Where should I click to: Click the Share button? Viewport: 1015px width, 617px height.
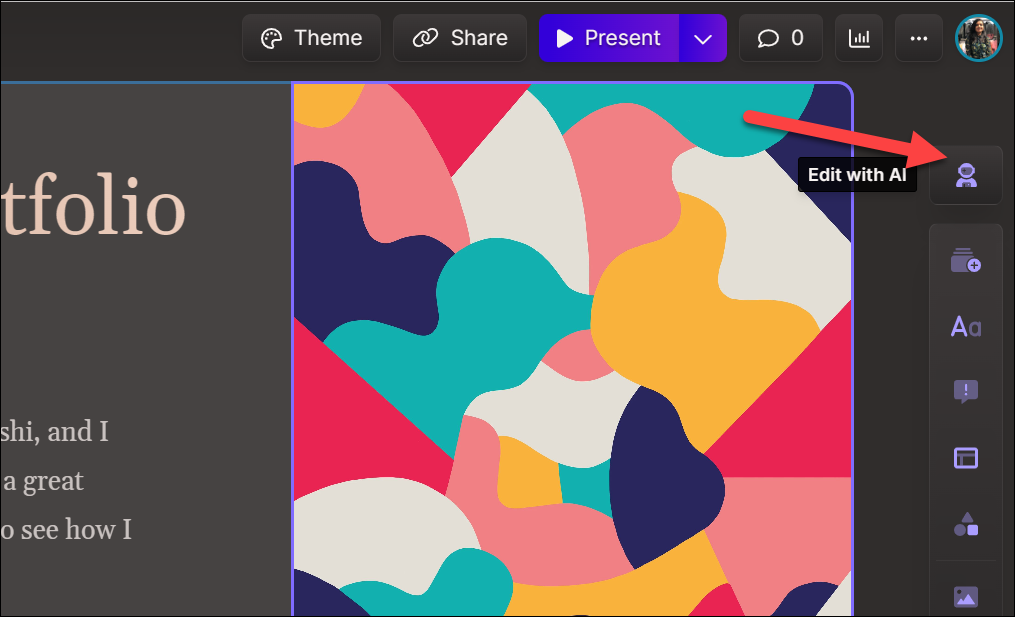point(460,39)
